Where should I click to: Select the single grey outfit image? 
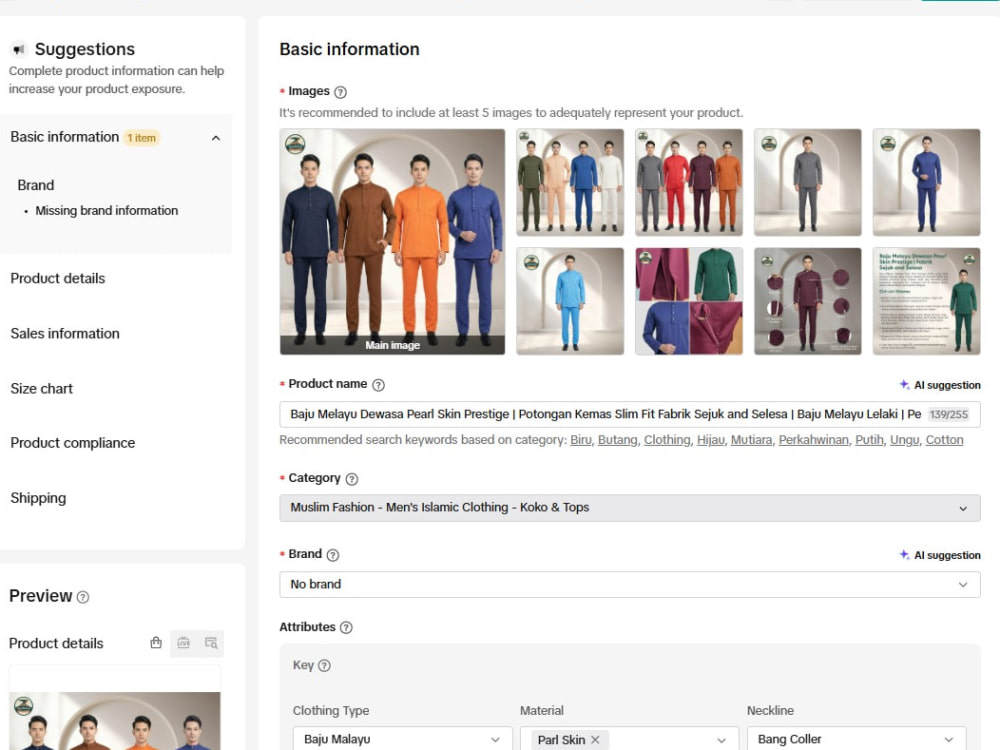(807, 182)
